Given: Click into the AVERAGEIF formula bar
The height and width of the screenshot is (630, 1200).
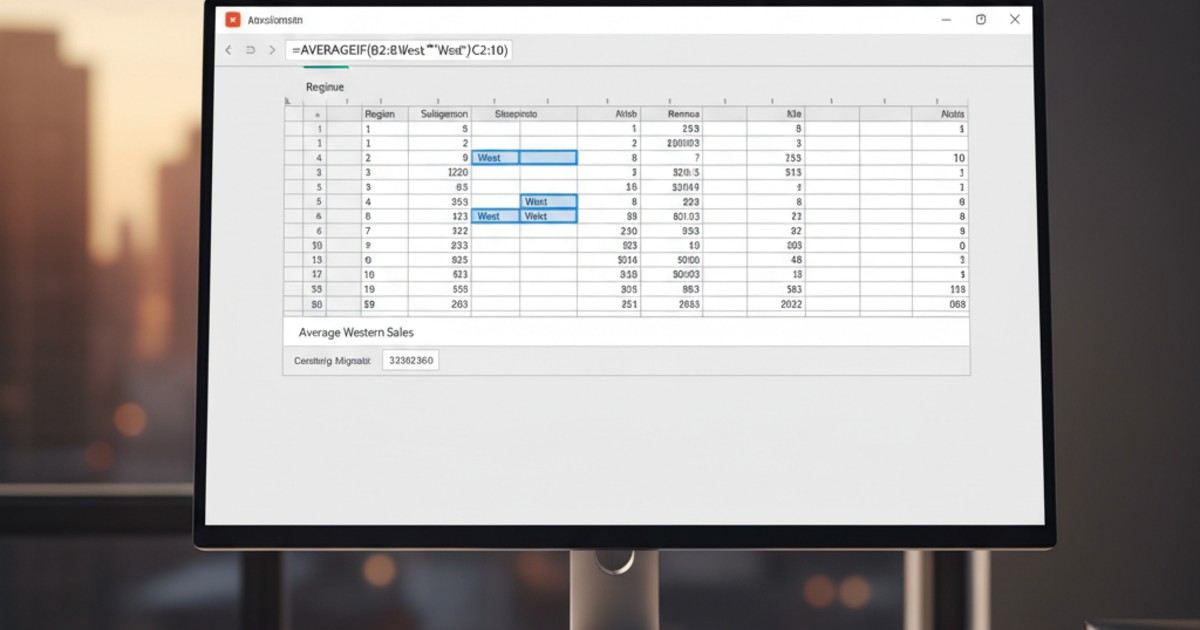Looking at the screenshot, I should [398, 50].
